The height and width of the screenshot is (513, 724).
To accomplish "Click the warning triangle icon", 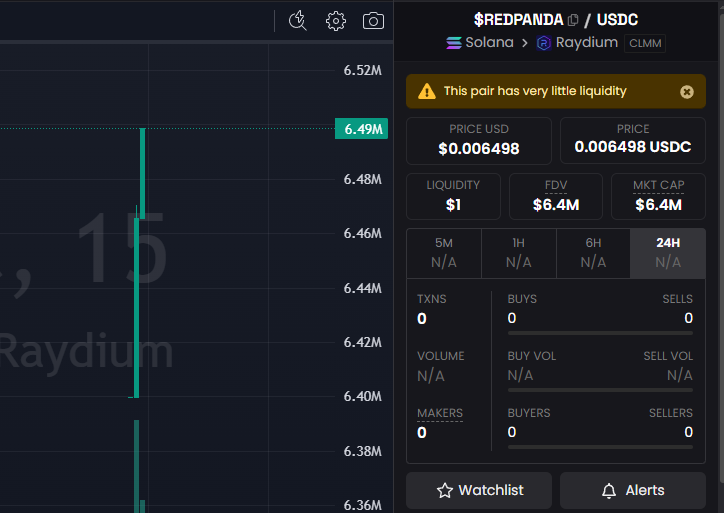I will [x=427, y=91].
